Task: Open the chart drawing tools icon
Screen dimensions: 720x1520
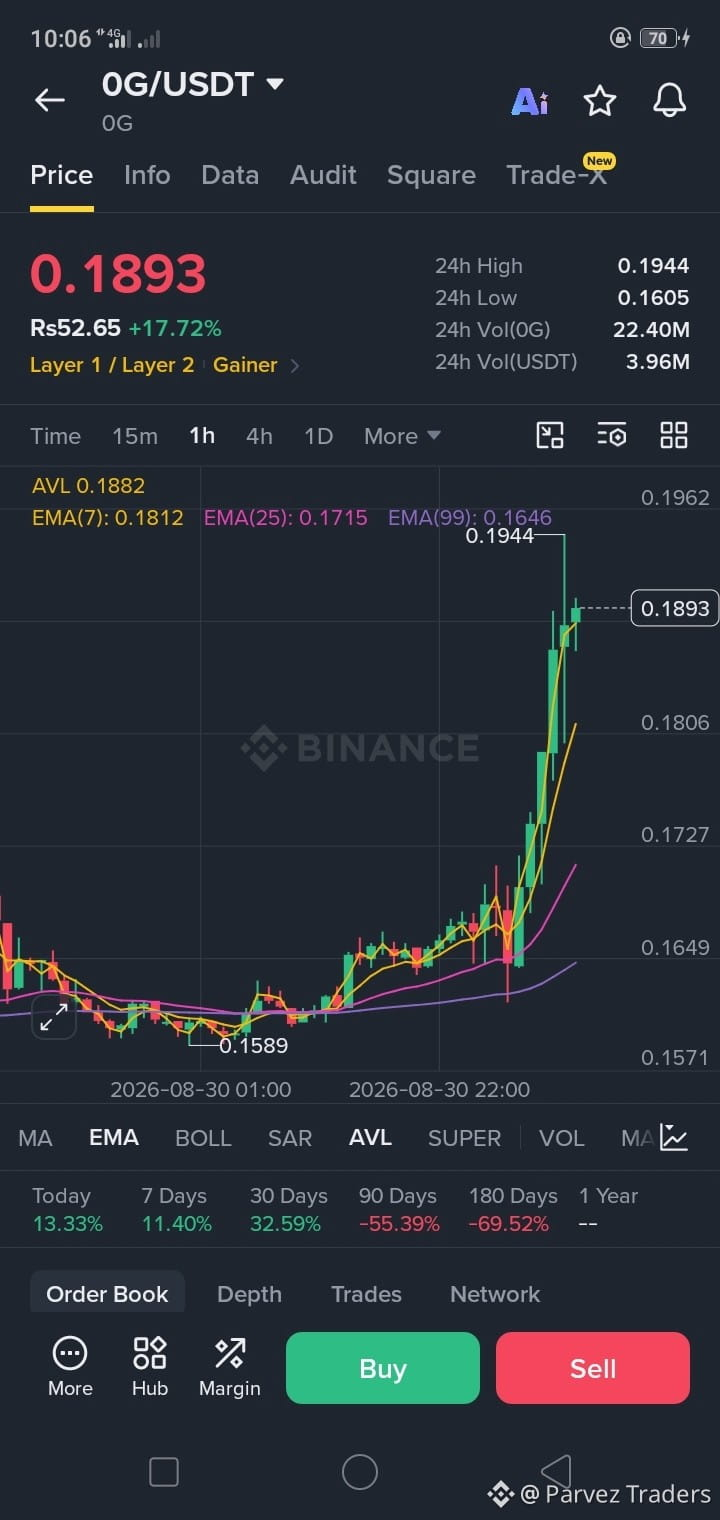Action: click(x=550, y=435)
